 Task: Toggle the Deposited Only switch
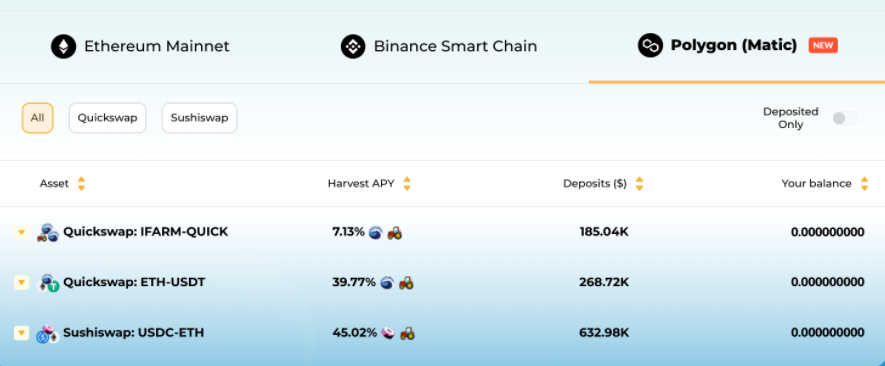tap(844, 118)
